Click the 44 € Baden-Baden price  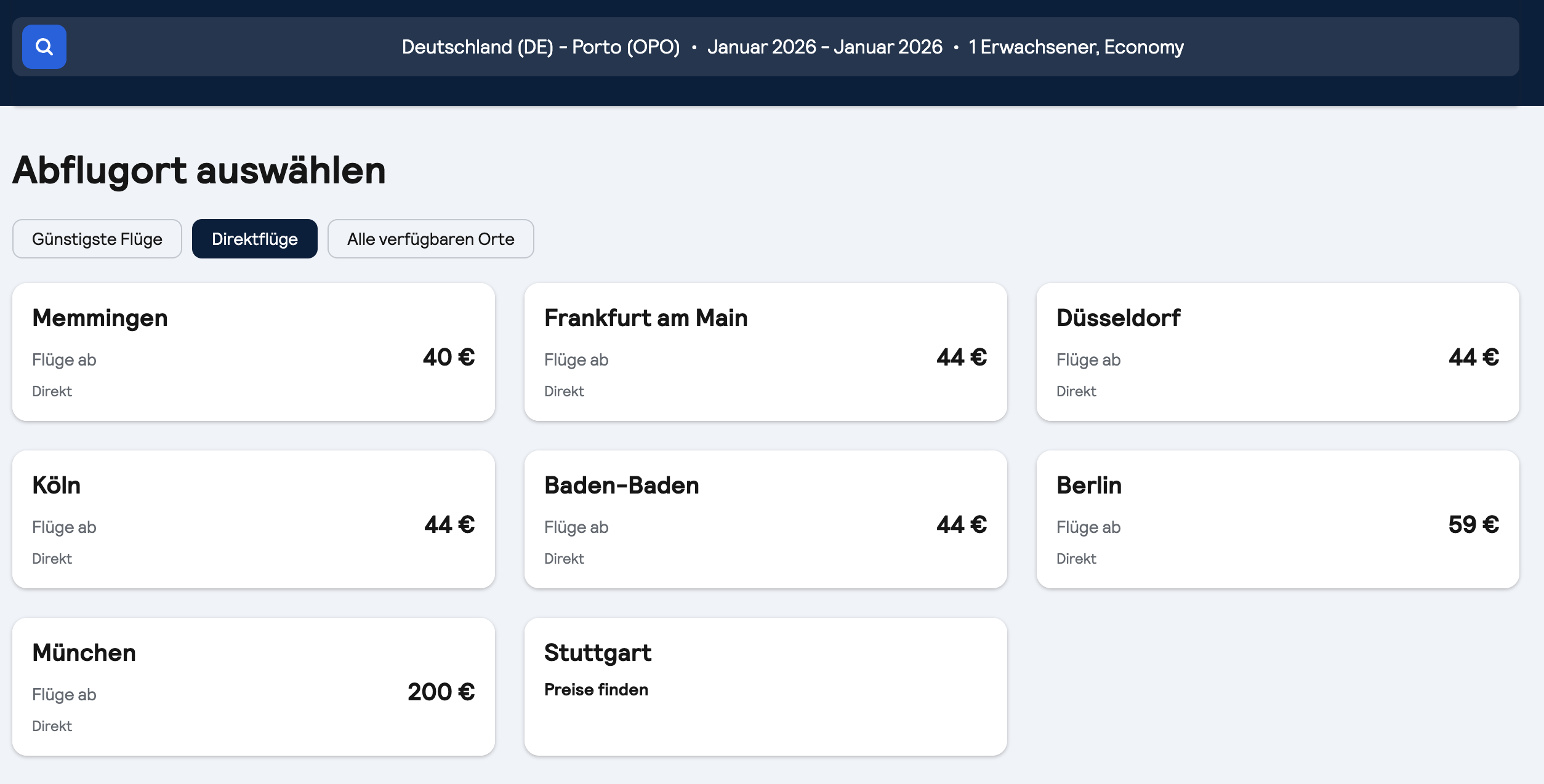[962, 525]
